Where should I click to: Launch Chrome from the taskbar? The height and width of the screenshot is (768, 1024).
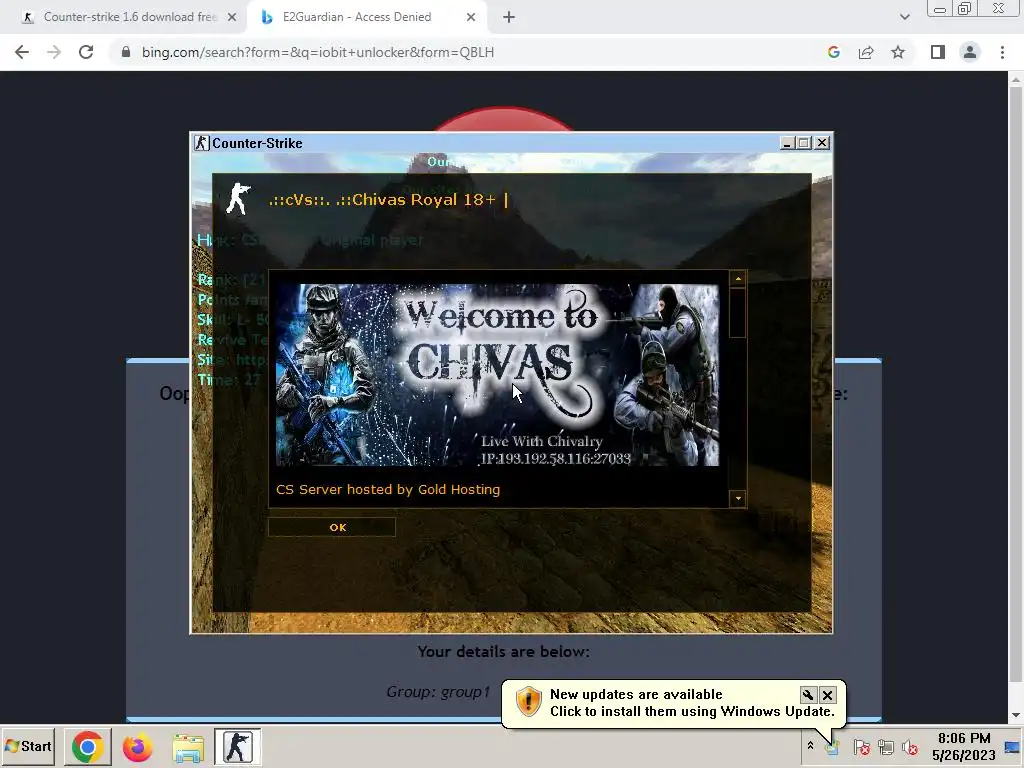point(88,746)
